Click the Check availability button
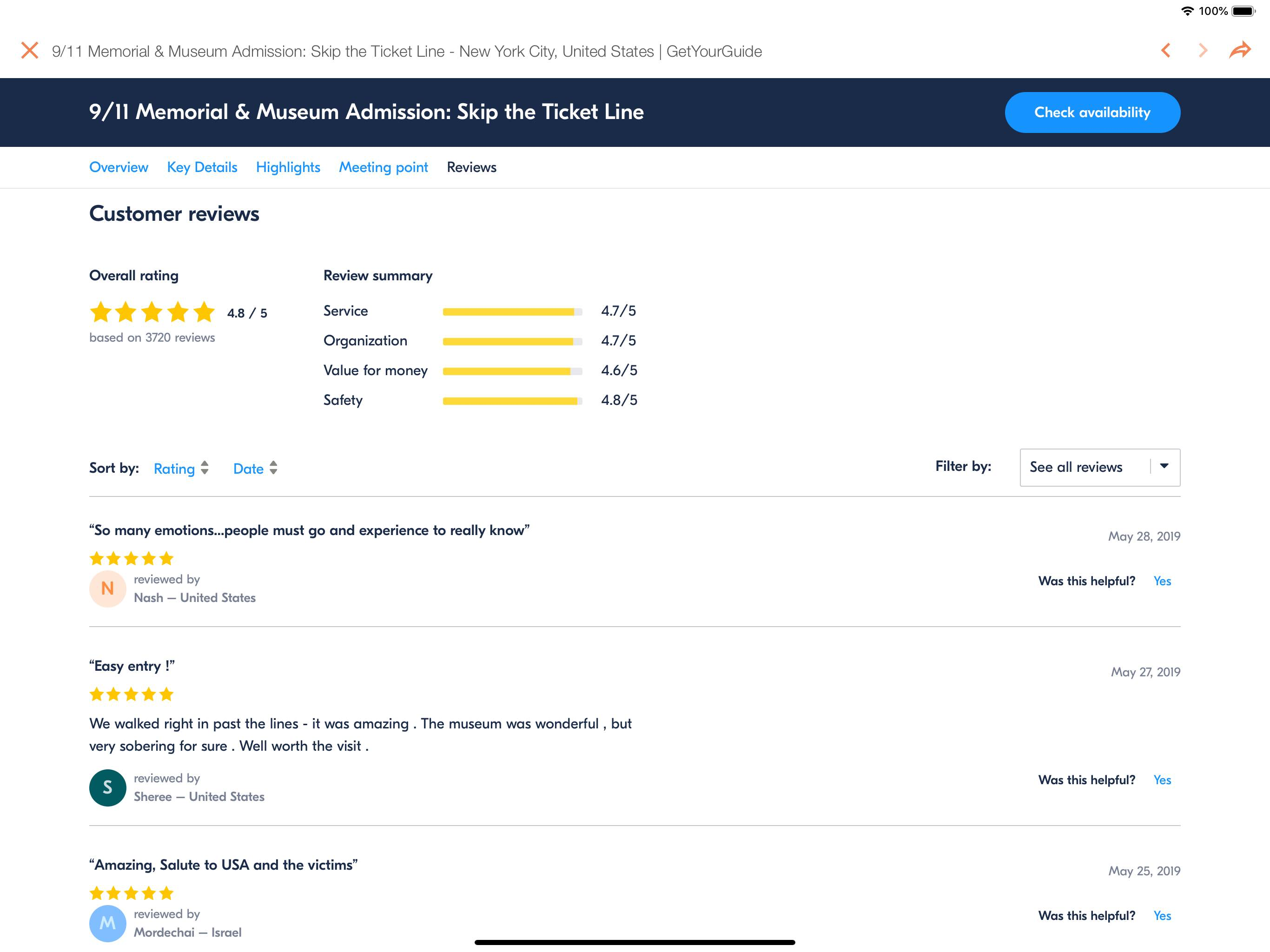Screen dimensions: 1270x952 pyautogui.click(x=1092, y=112)
